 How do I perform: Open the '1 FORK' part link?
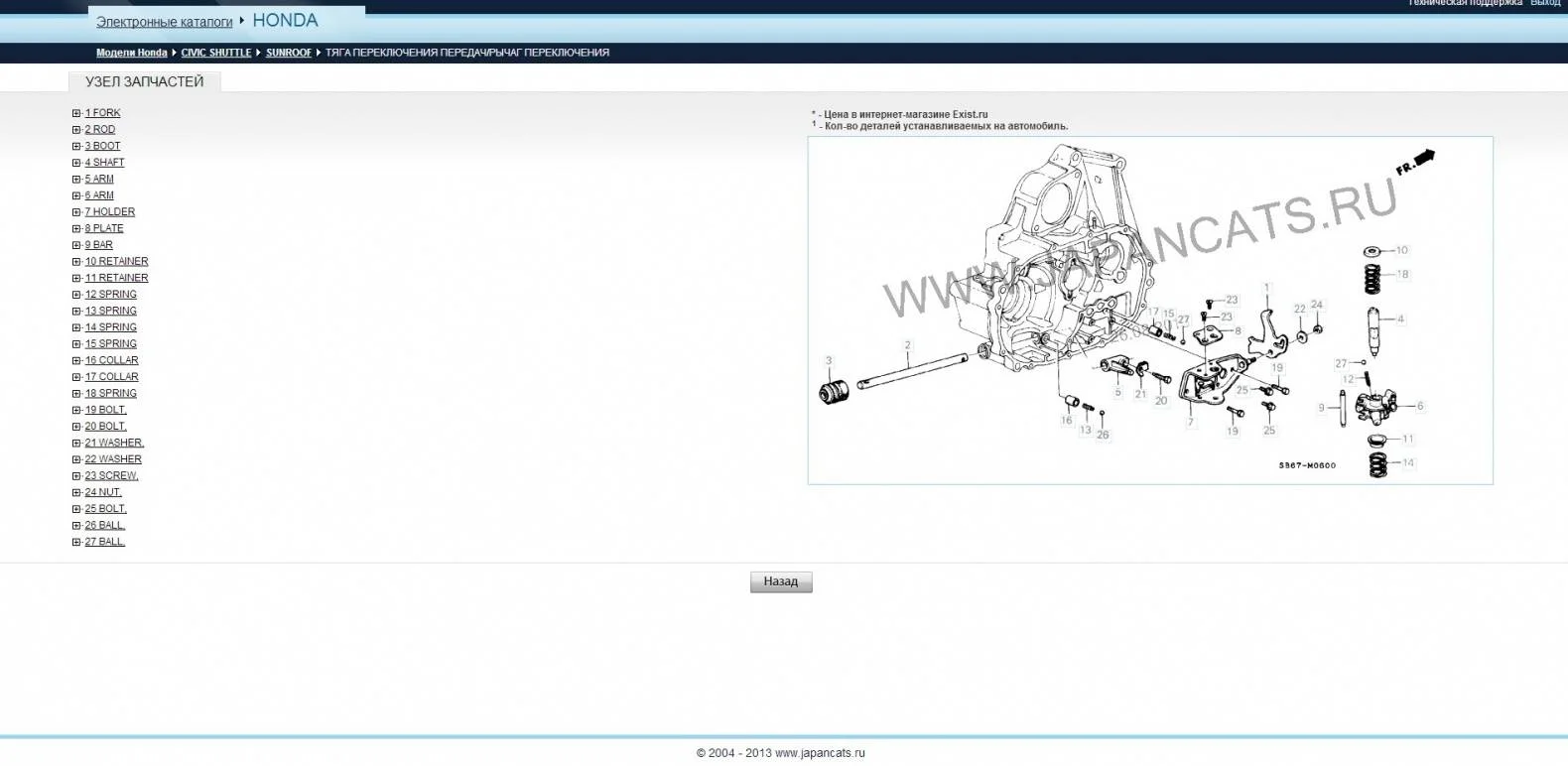[x=102, y=113]
